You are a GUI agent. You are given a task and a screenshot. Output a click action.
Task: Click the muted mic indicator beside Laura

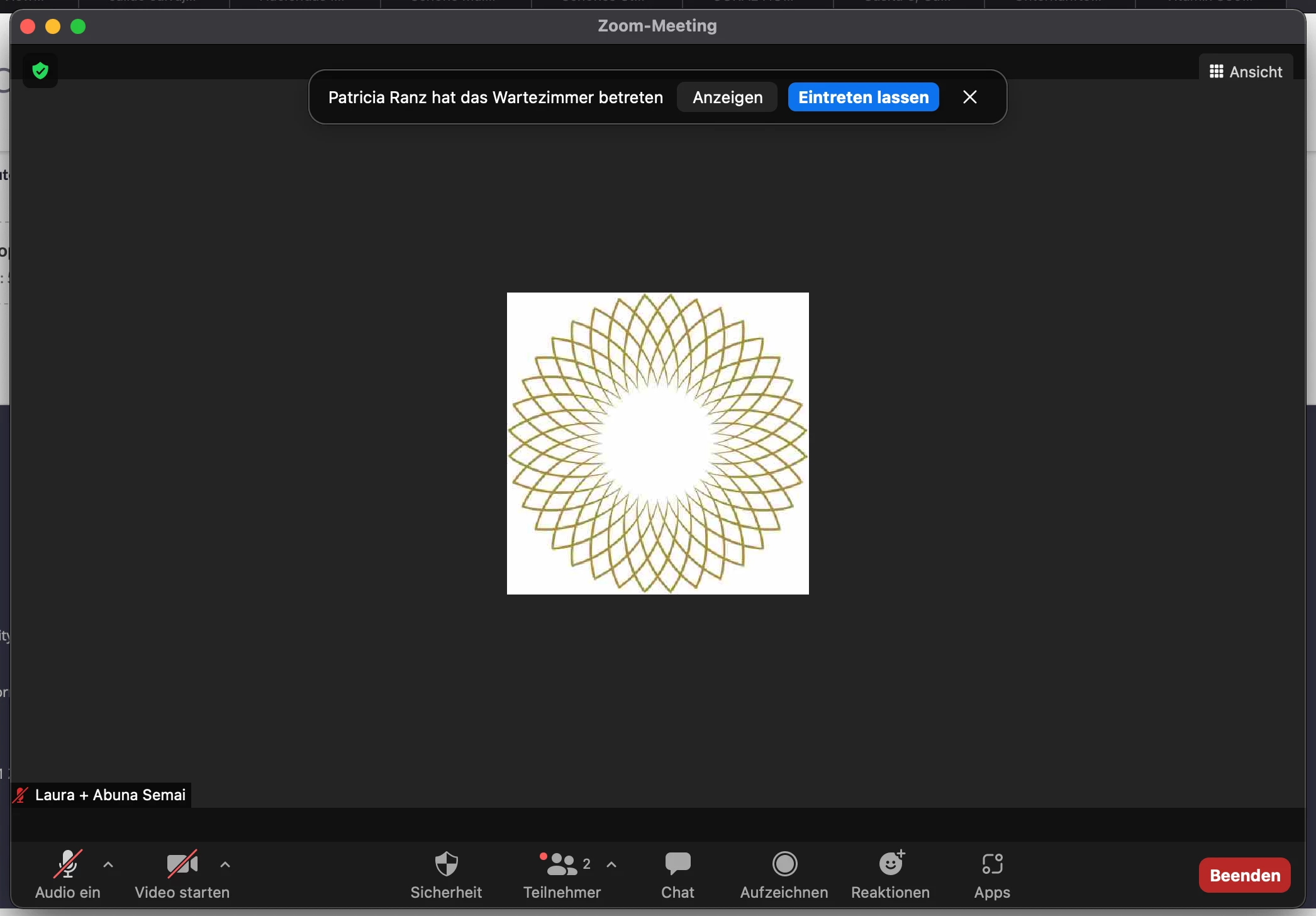(x=21, y=795)
